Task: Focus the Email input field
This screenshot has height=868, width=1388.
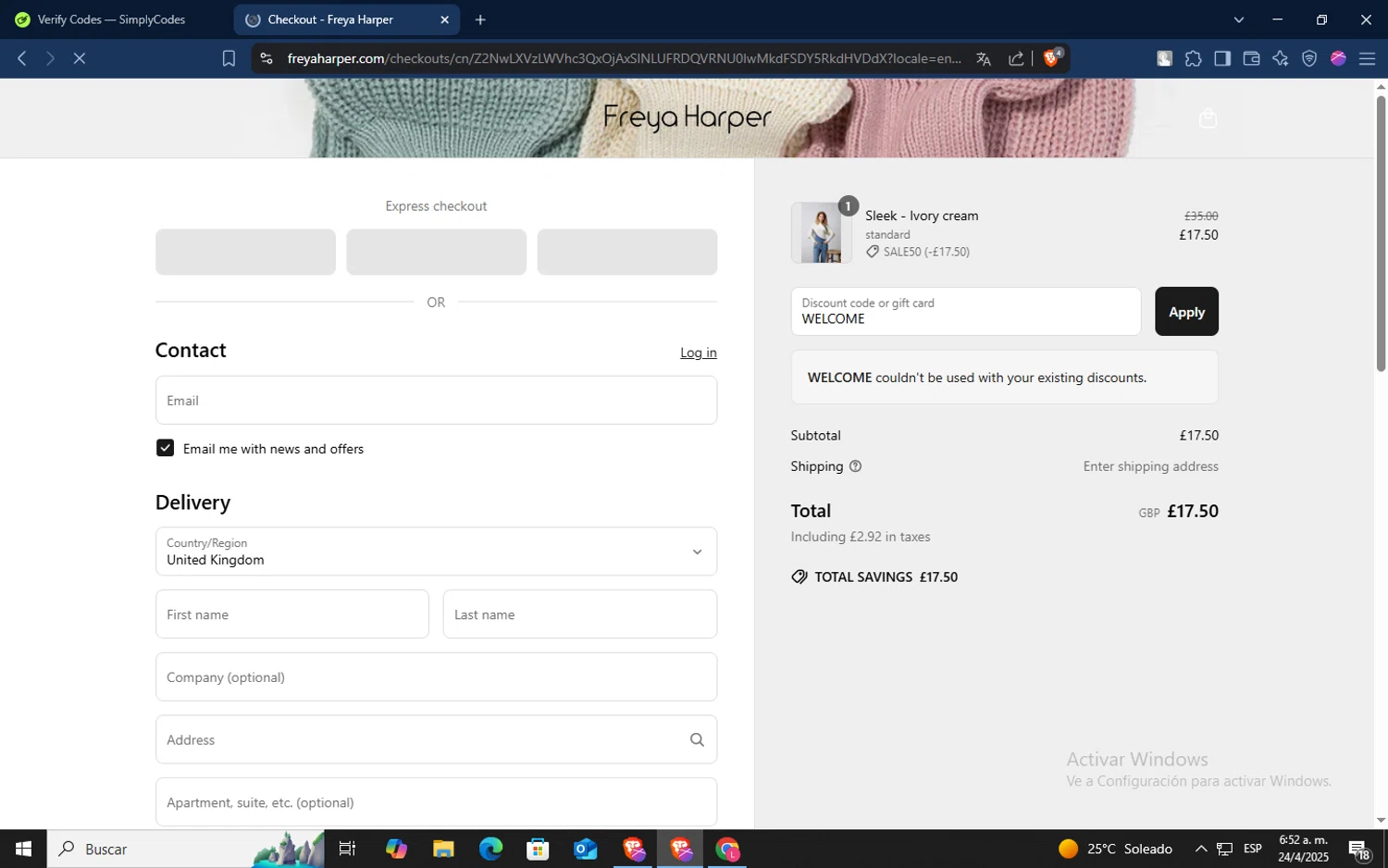Action: tap(436, 400)
